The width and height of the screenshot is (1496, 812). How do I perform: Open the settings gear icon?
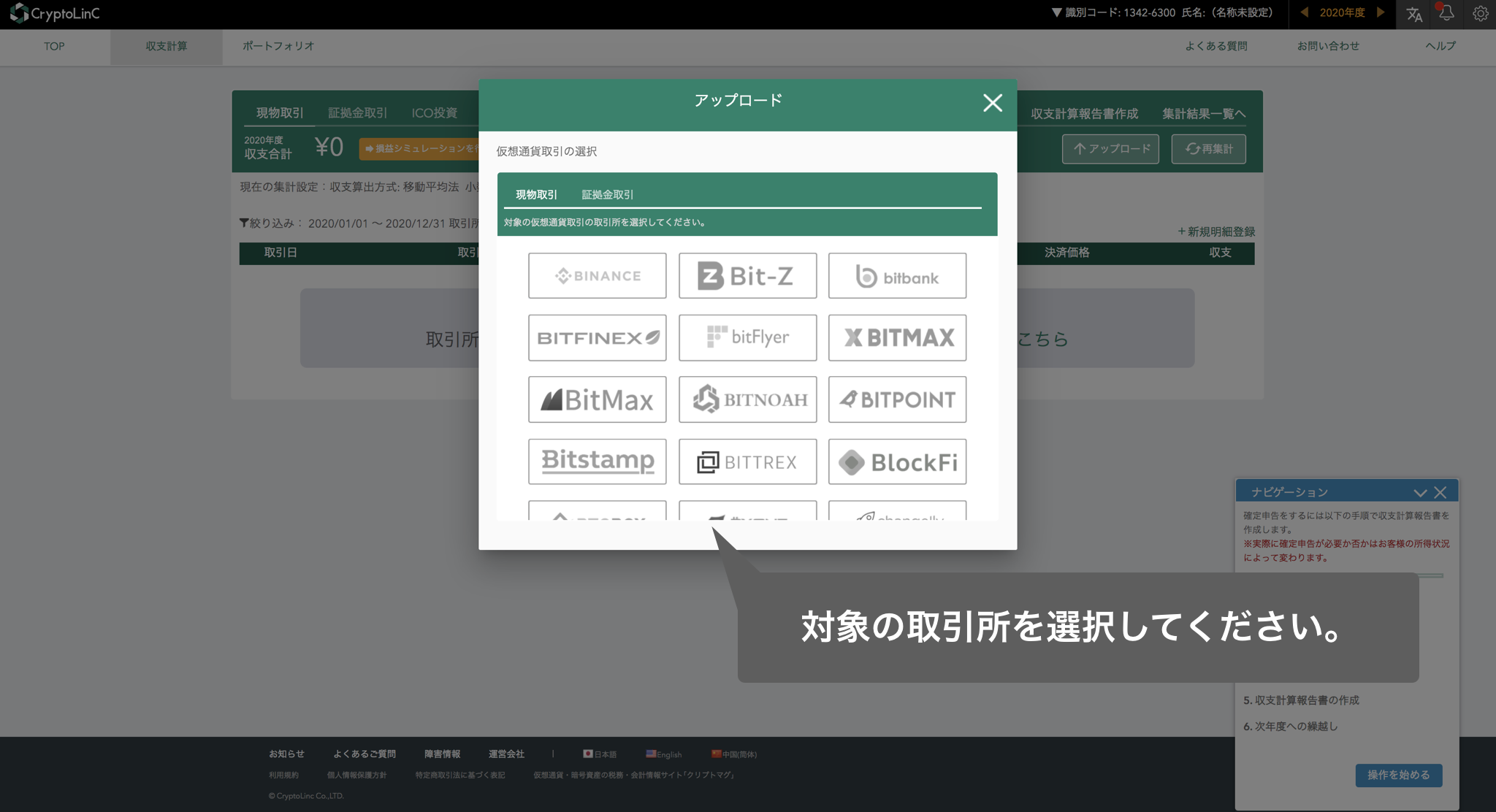[x=1480, y=14]
